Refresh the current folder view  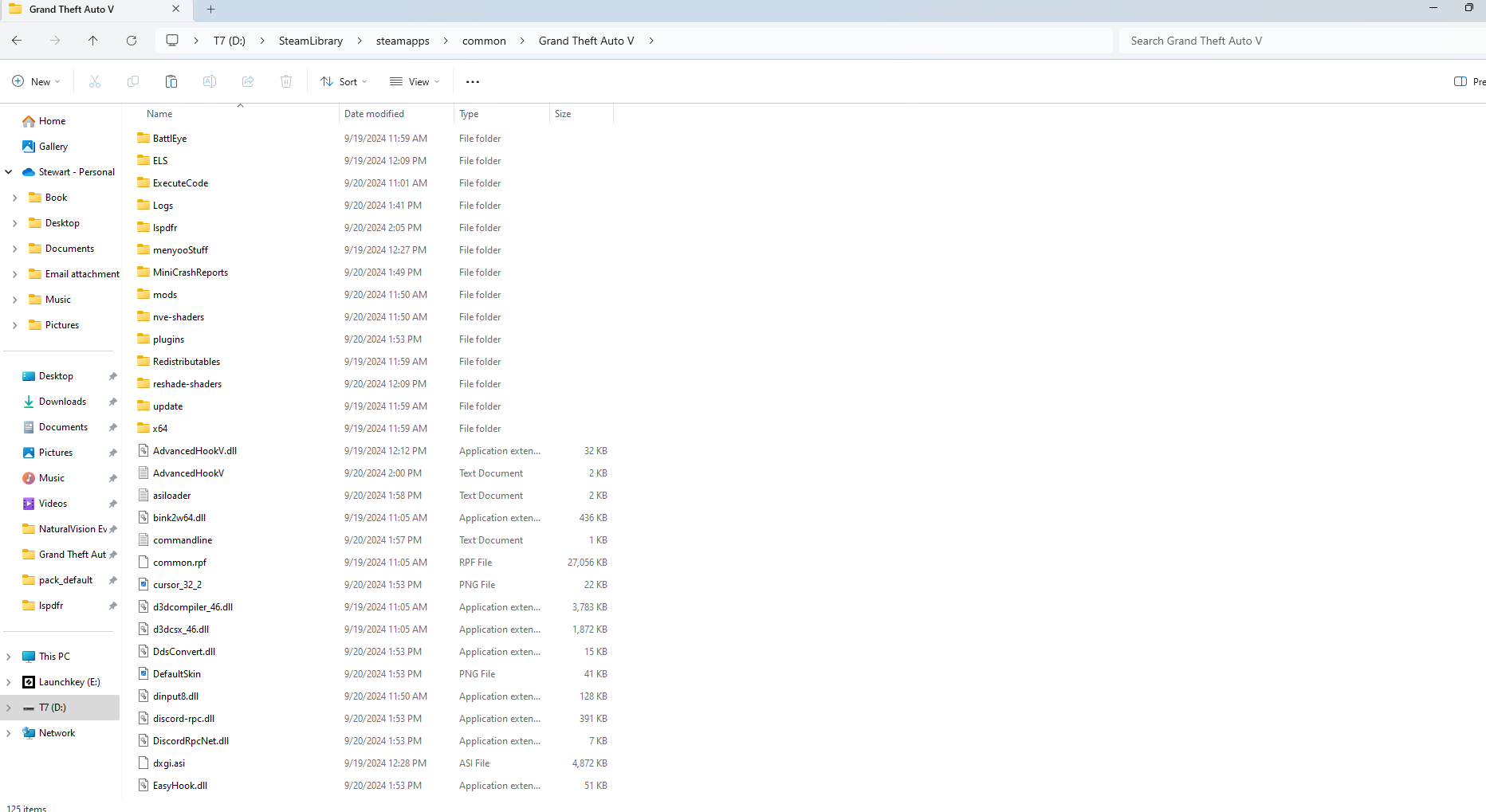pos(132,41)
